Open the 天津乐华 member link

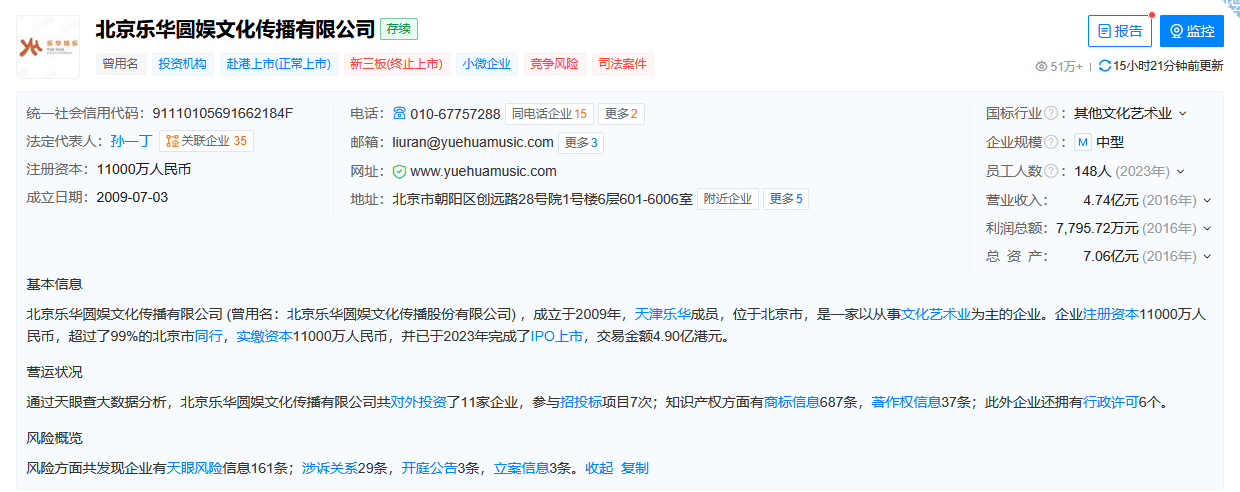click(x=663, y=313)
